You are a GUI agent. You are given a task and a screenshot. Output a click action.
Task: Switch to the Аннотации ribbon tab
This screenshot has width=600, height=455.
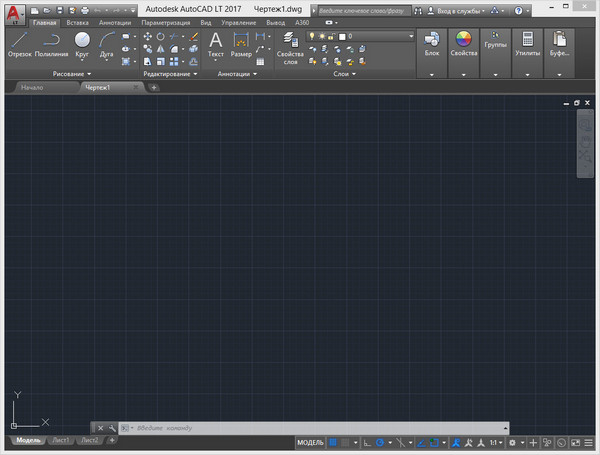[115, 23]
